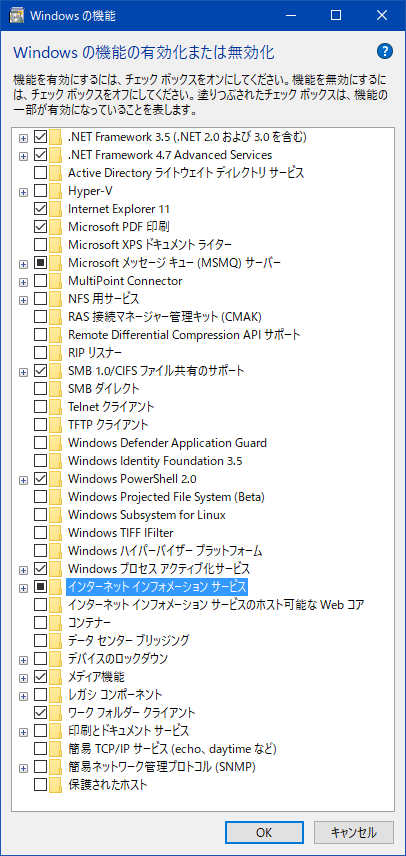The image size is (406, 856).
Task: Click the folder icon beside 保護されたホスト
Action: 55,786
